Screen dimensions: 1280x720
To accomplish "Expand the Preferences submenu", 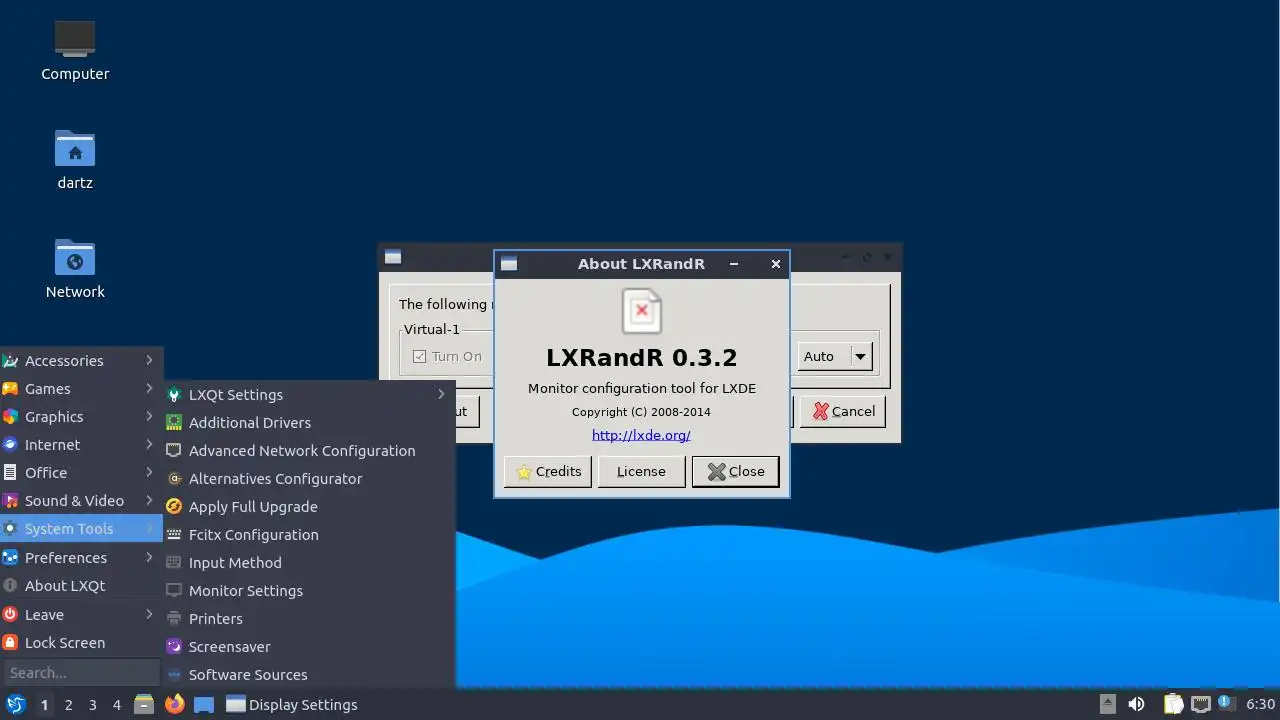I will click(x=81, y=558).
